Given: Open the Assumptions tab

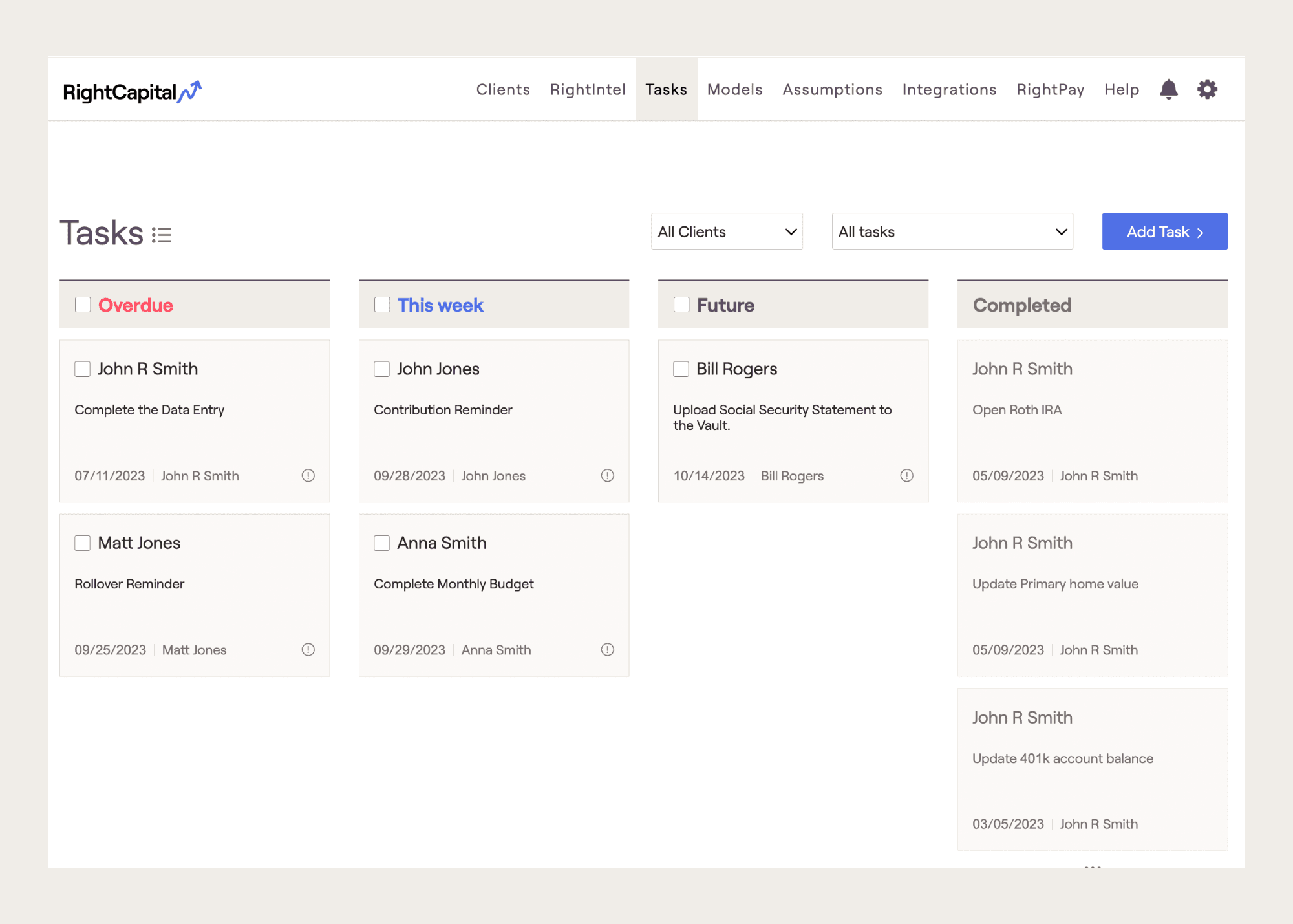Looking at the screenshot, I should [x=833, y=90].
